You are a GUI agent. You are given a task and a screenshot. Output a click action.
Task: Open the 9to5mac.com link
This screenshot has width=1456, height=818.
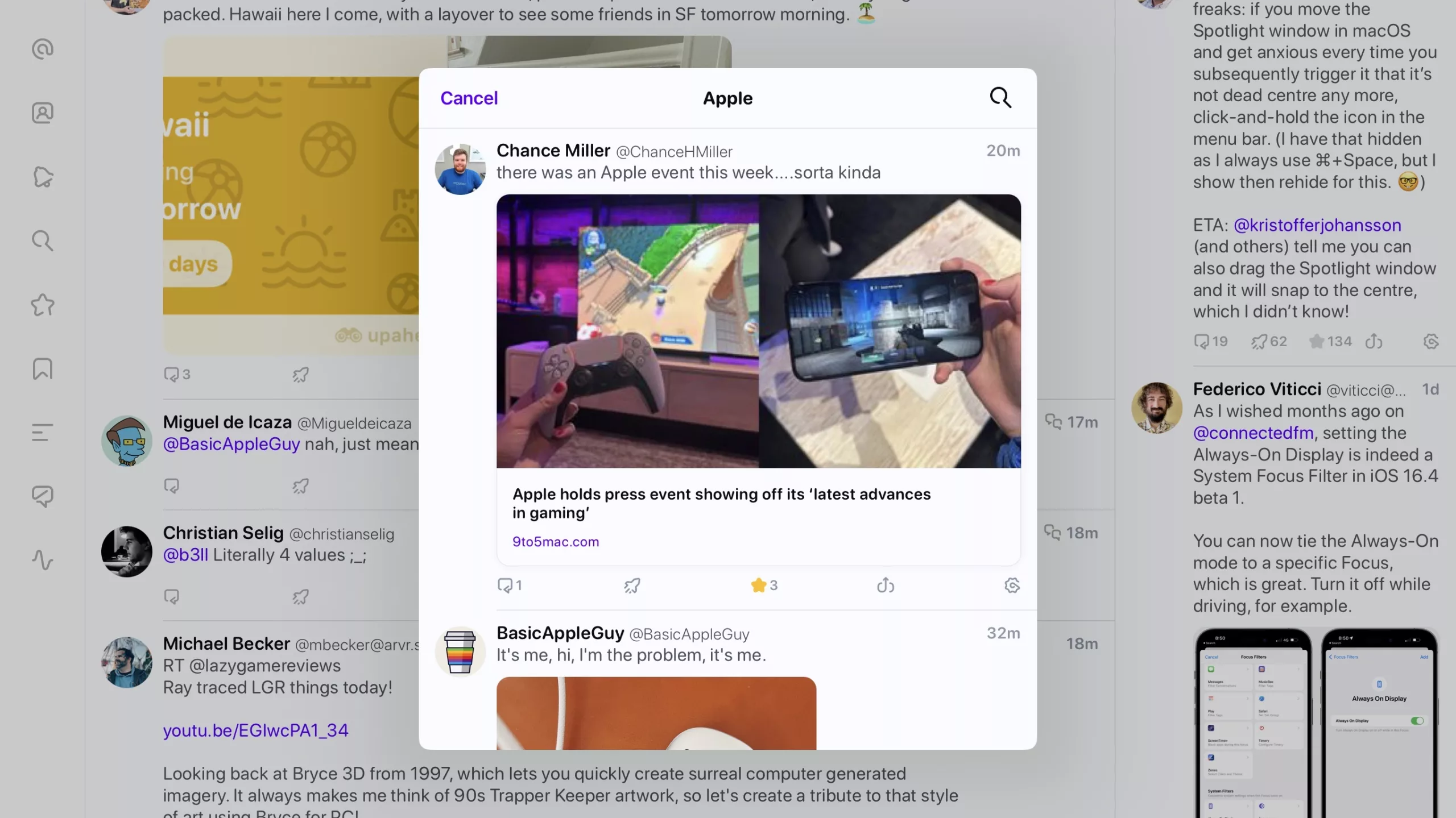pyautogui.click(x=556, y=542)
